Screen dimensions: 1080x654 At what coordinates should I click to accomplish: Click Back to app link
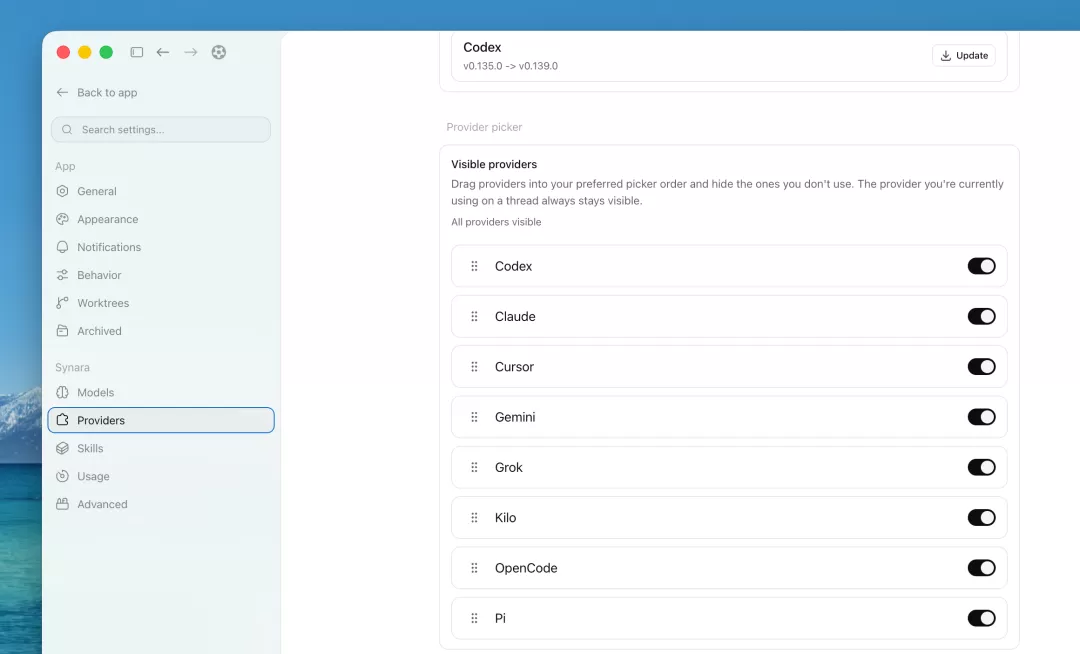point(97,92)
